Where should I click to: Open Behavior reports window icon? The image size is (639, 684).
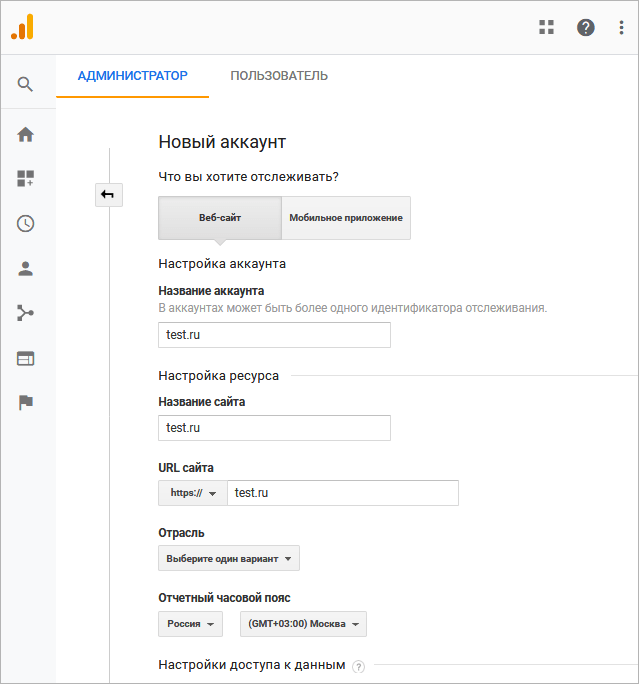pyautogui.click(x=25, y=359)
